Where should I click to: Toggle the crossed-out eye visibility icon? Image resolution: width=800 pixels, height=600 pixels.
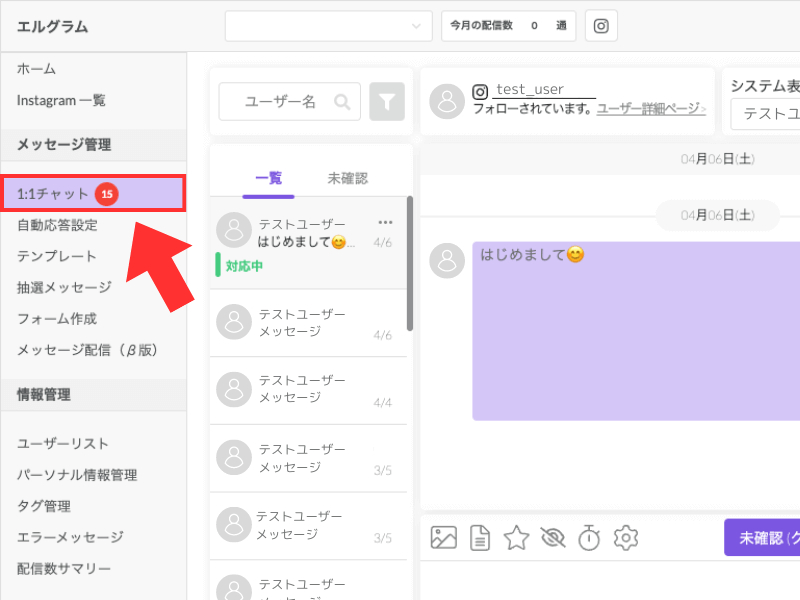point(553,538)
